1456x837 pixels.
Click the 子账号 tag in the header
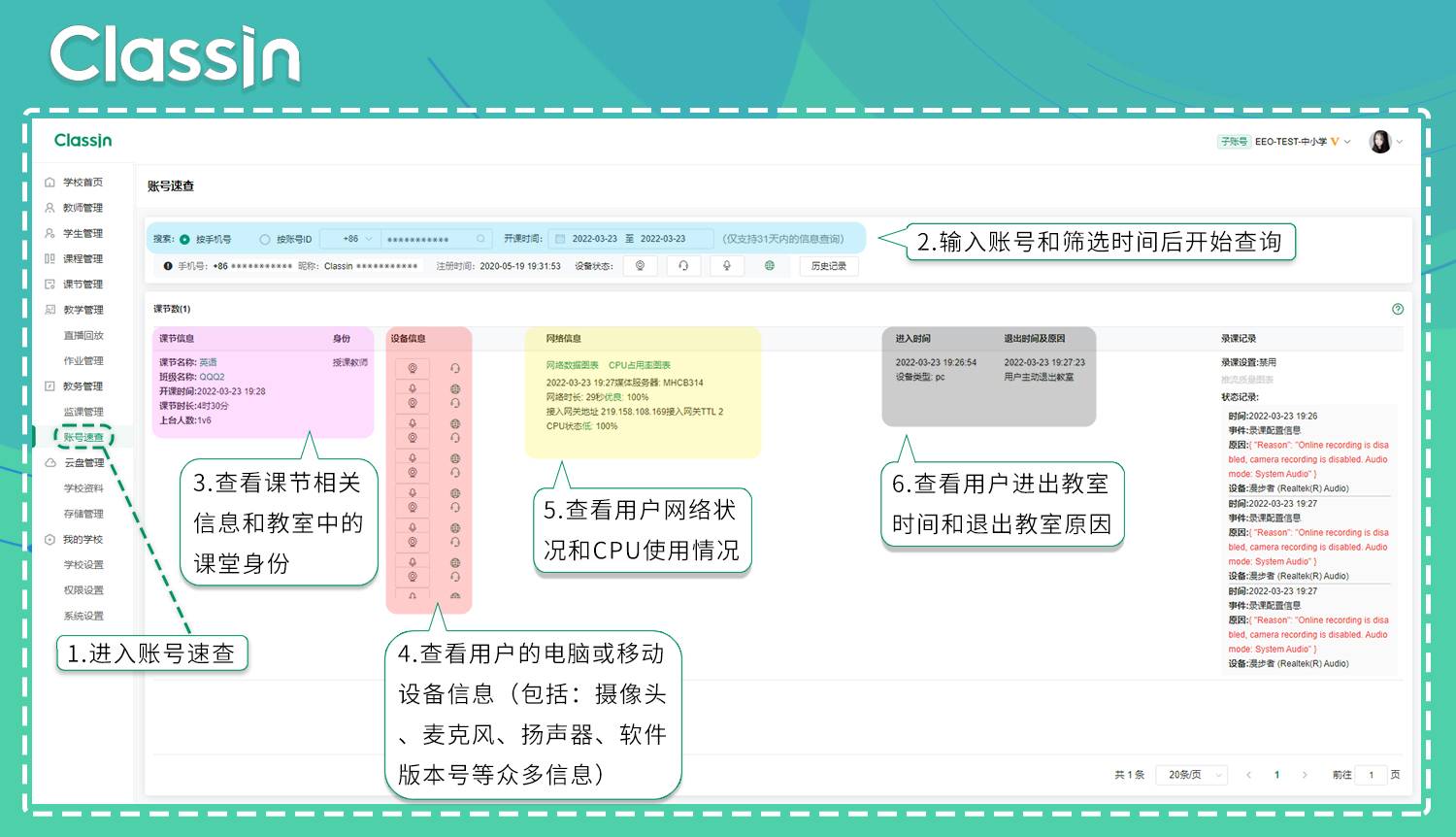click(x=1234, y=142)
